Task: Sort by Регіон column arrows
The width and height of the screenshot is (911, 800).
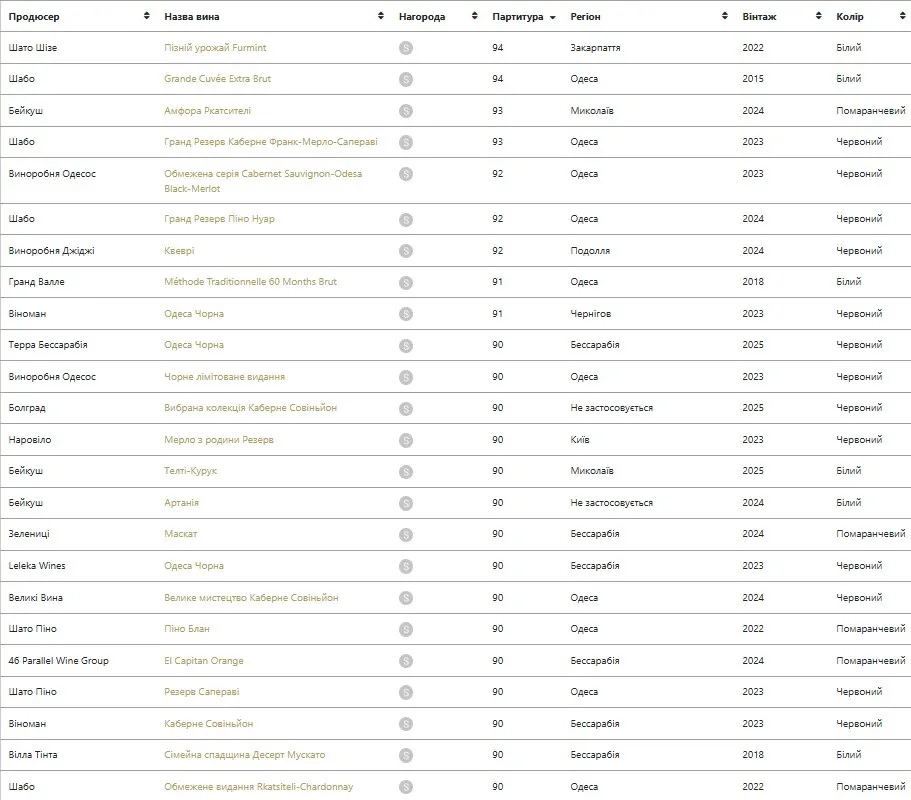Action: (725, 16)
